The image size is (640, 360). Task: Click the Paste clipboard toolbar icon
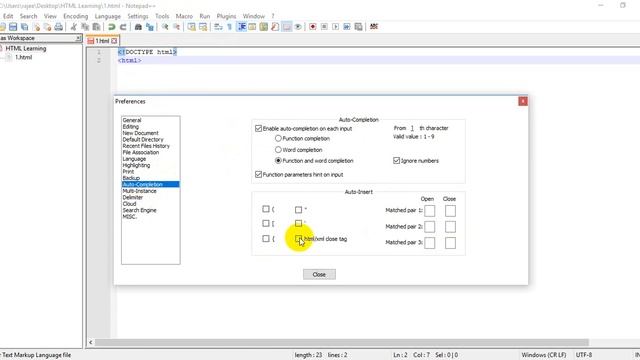[96, 27]
